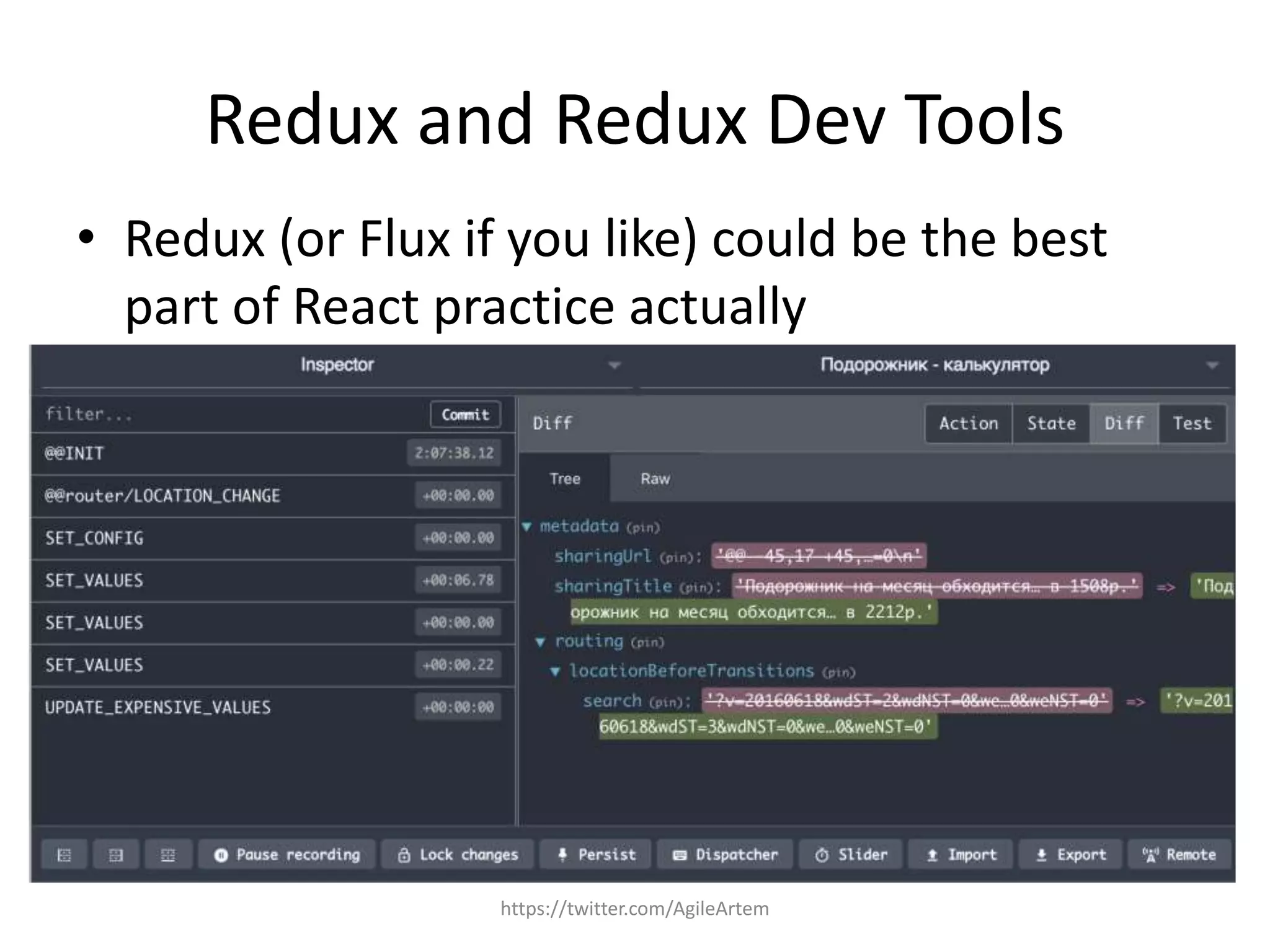Click the Export download button

click(1070, 855)
